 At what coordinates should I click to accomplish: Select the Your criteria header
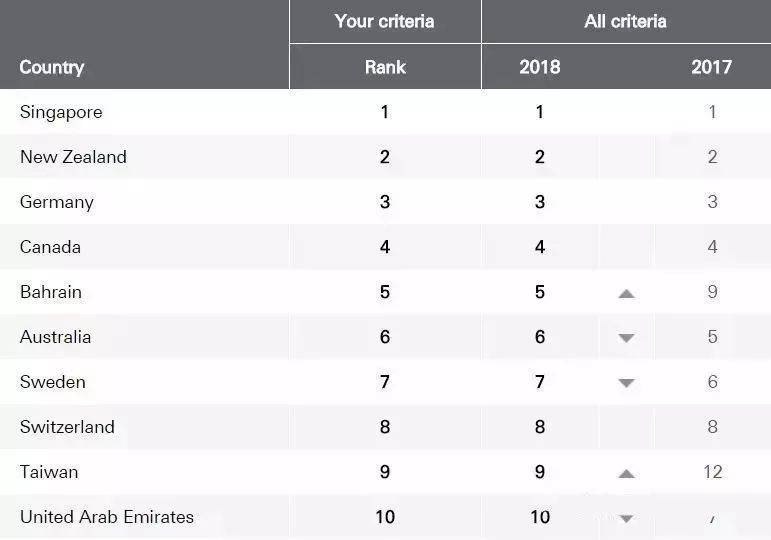click(385, 21)
